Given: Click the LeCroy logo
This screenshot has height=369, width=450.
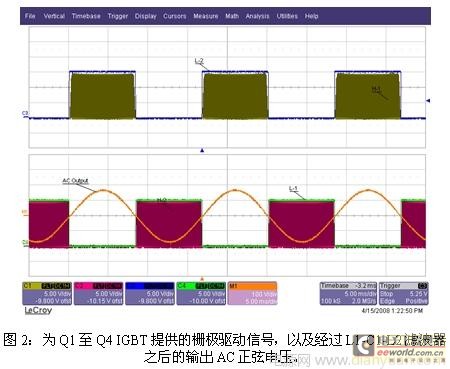Looking at the screenshot, I should (x=38, y=310).
